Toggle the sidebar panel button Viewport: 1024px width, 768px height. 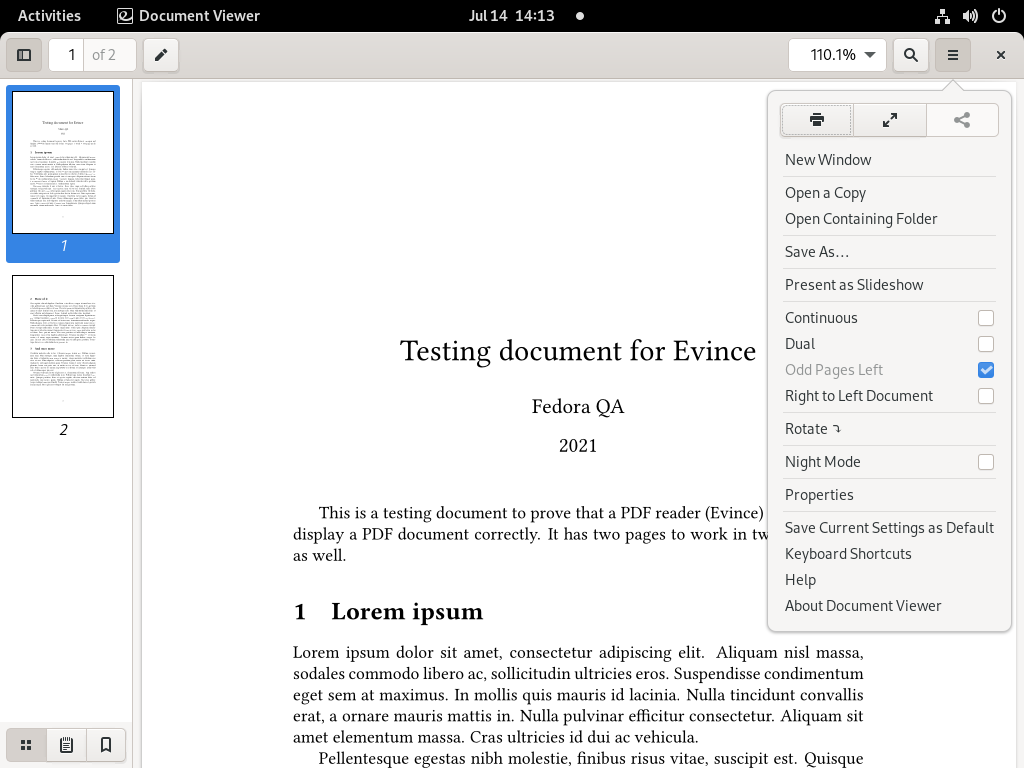24,55
